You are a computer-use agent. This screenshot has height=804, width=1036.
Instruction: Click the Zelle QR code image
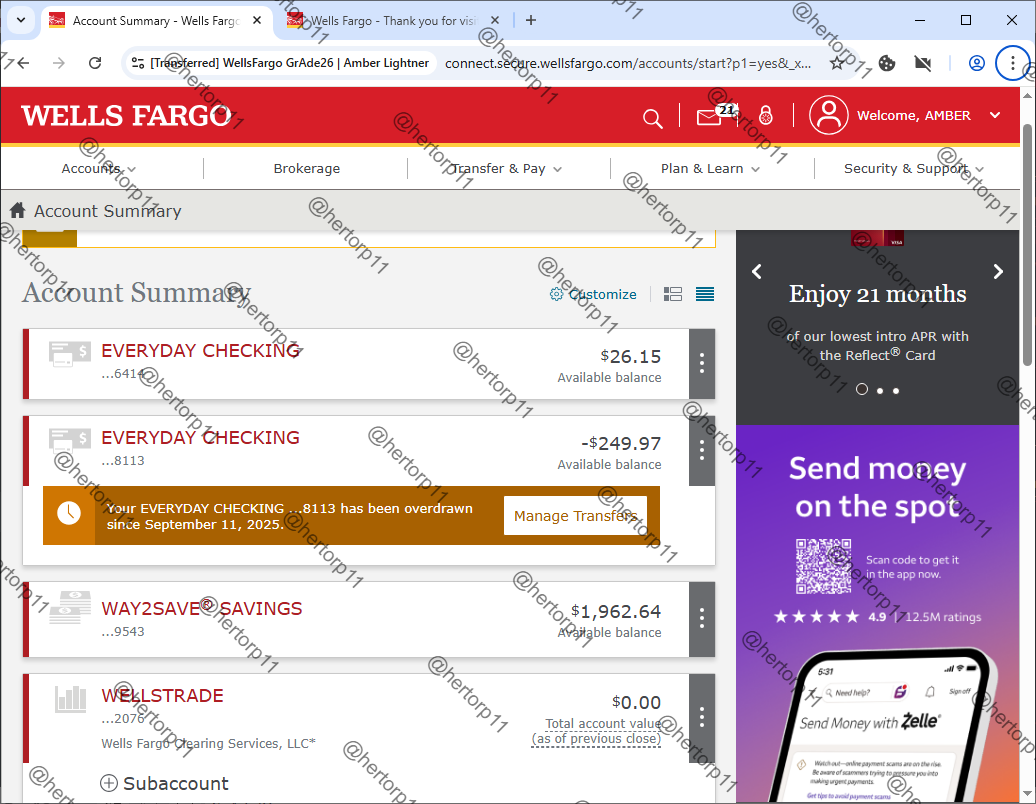click(x=823, y=566)
